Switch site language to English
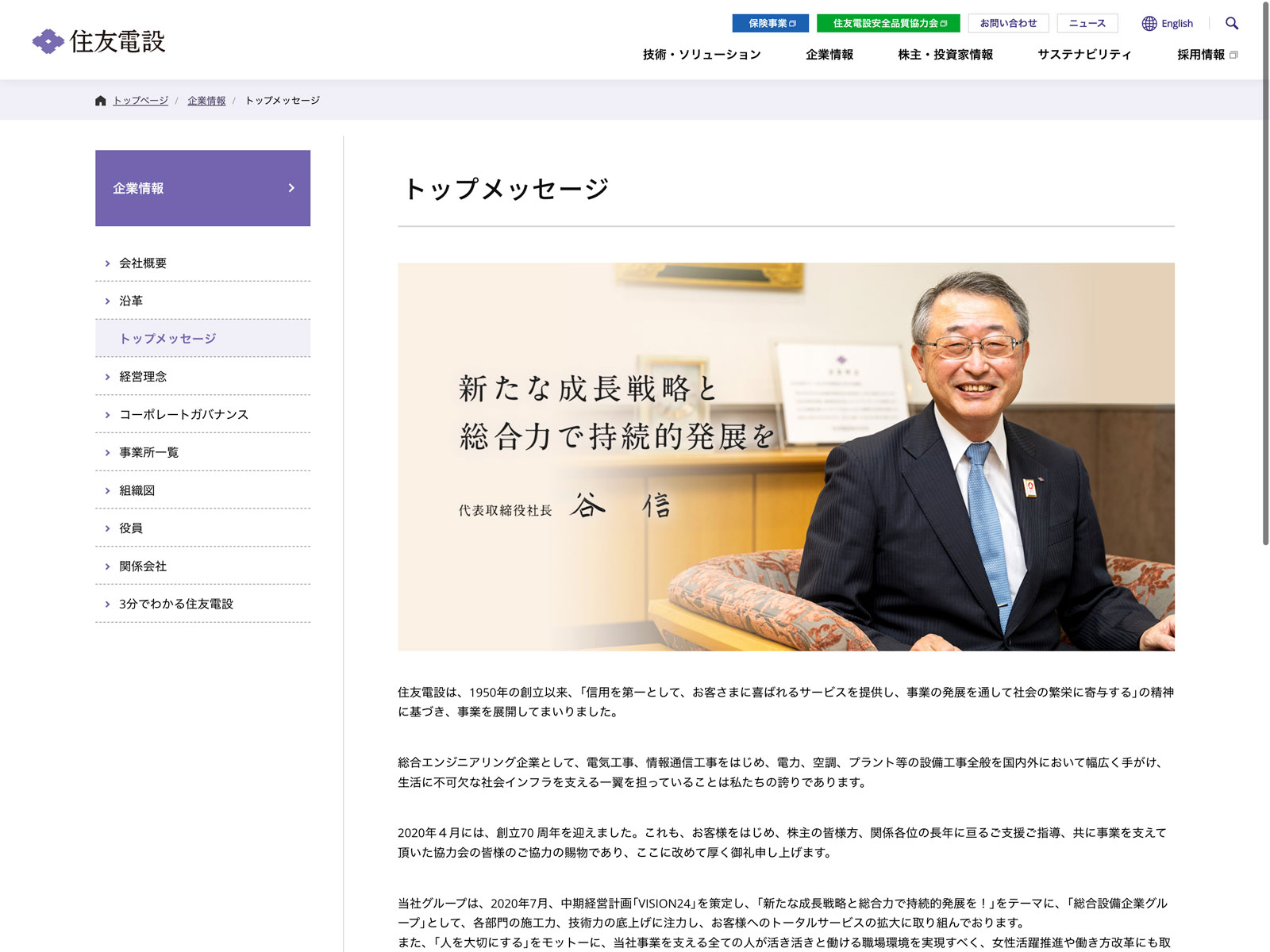This screenshot has height=952, width=1270. (x=1176, y=24)
